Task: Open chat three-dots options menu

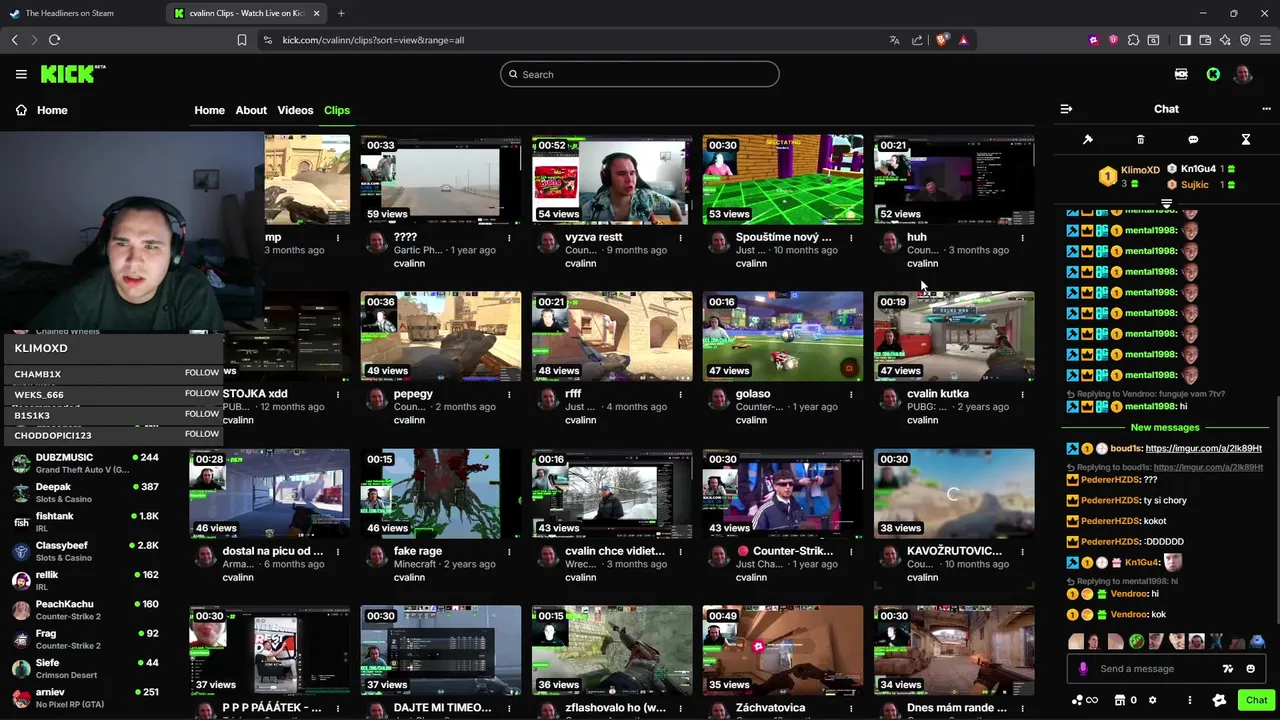Action: [1266, 109]
